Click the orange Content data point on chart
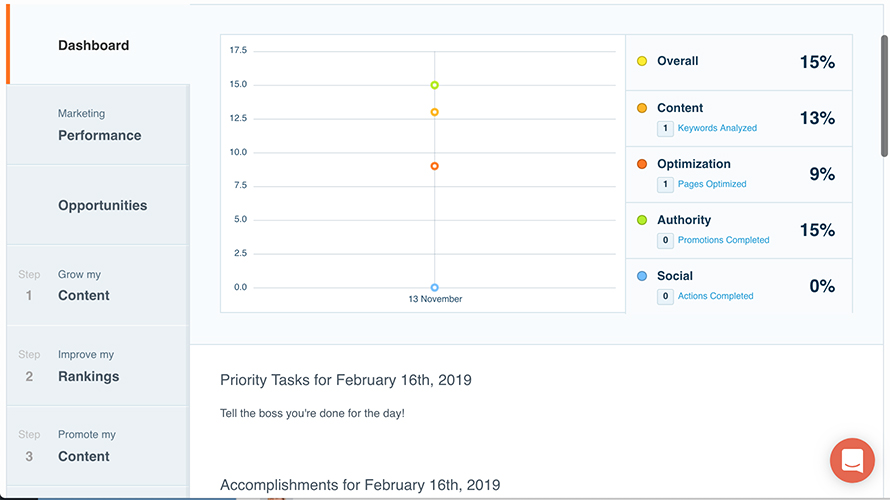 [x=435, y=112]
